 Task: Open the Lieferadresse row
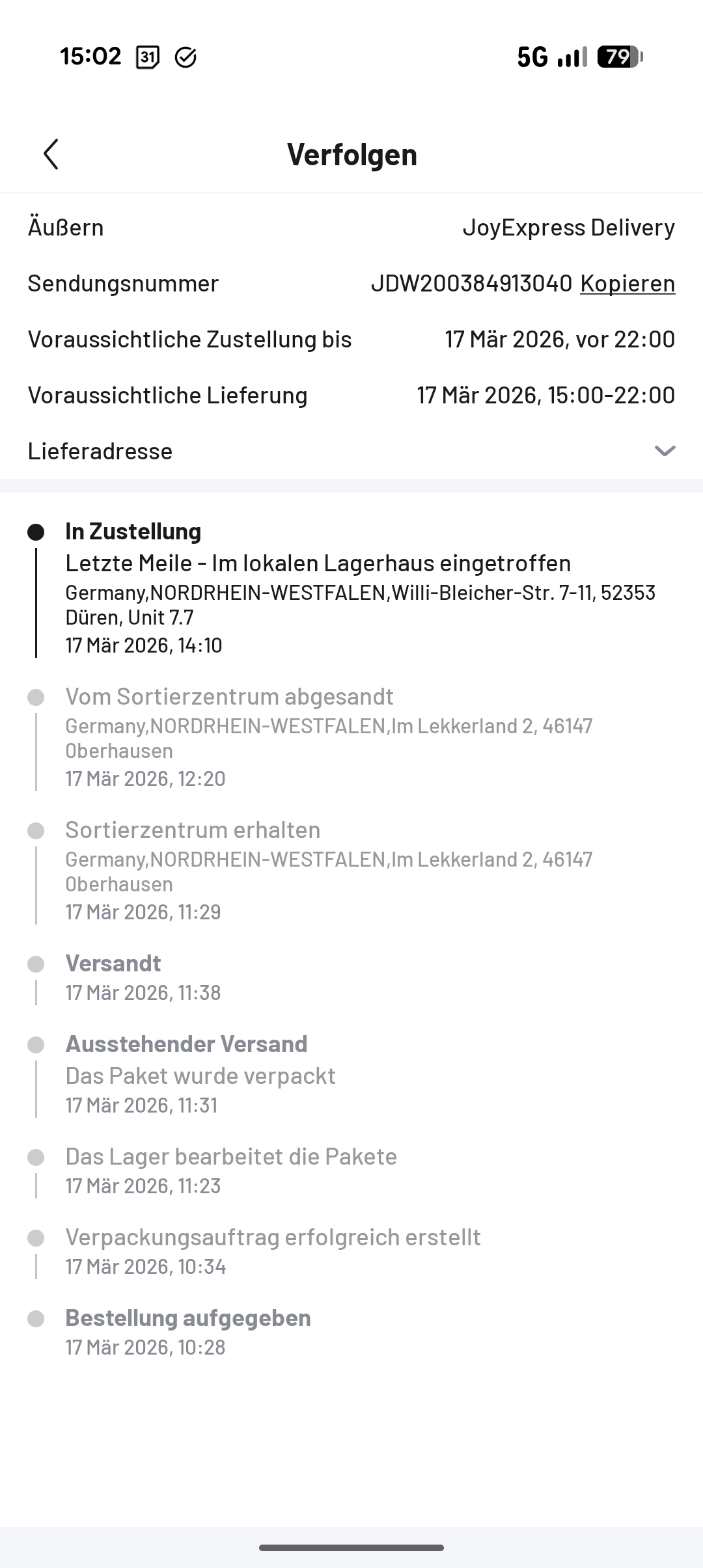click(x=100, y=451)
